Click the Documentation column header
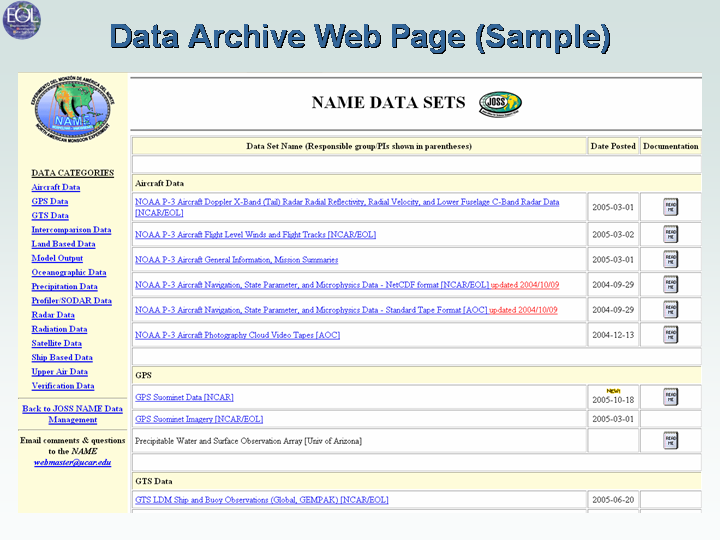The image size is (720, 540). click(670, 146)
